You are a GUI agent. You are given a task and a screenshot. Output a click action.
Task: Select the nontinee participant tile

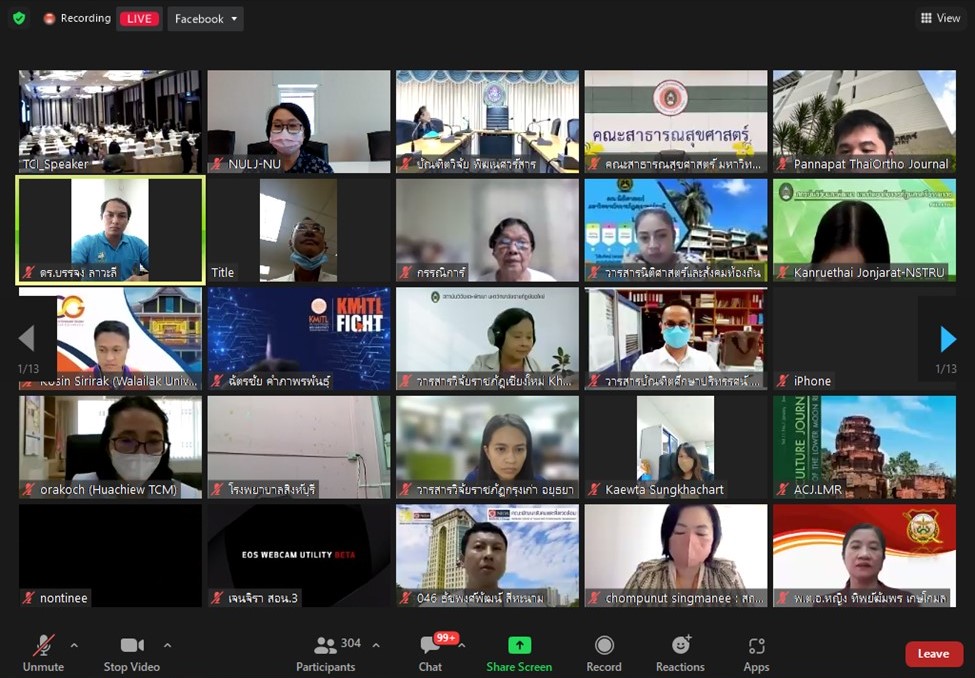110,555
